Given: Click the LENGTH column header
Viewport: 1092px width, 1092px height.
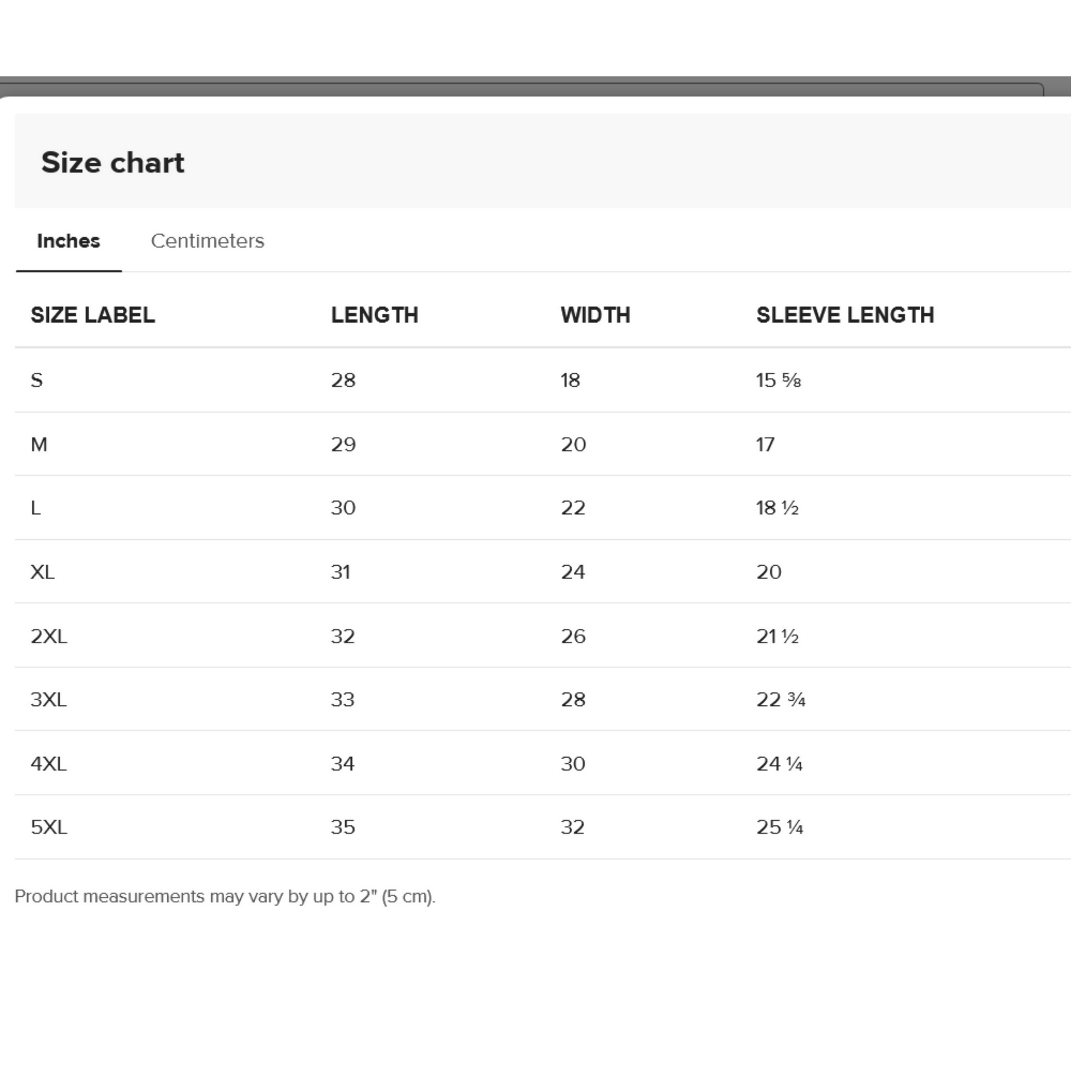Looking at the screenshot, I should click(374, 315).
